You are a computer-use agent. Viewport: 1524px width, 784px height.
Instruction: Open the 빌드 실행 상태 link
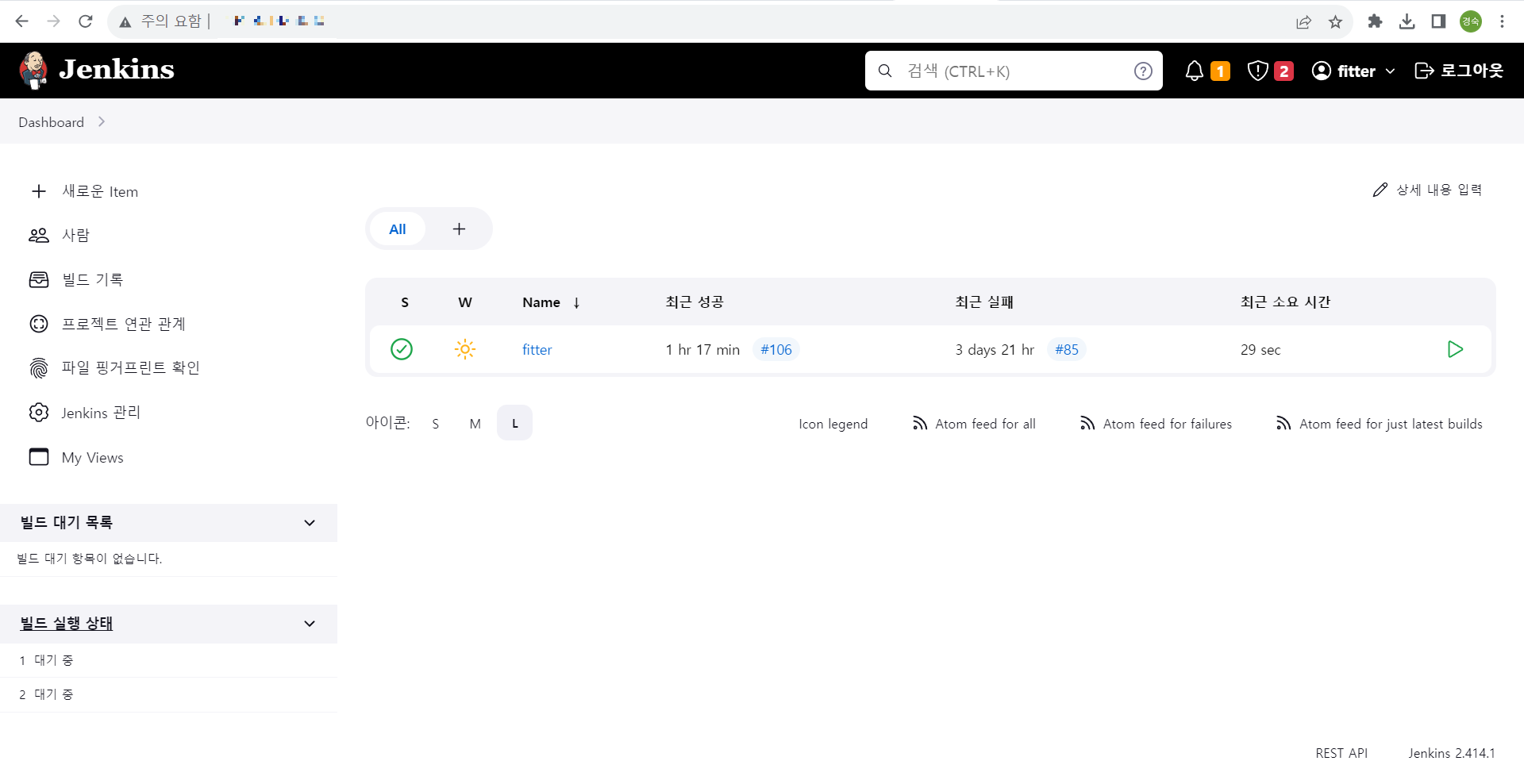(x=67, y=624)
